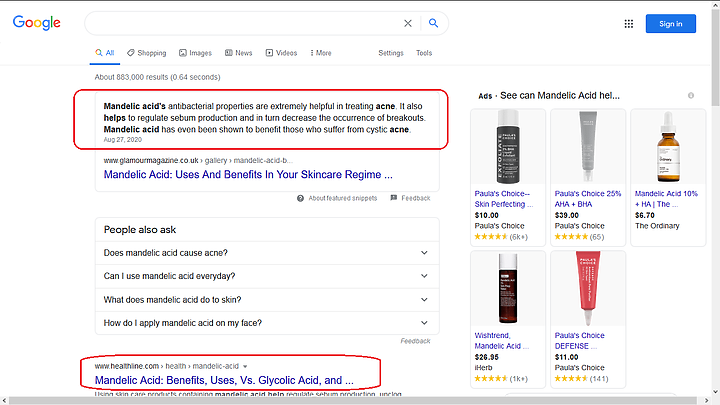Click the ads info icon
Viewport: 720px width, 405px height.
[691, 96]
